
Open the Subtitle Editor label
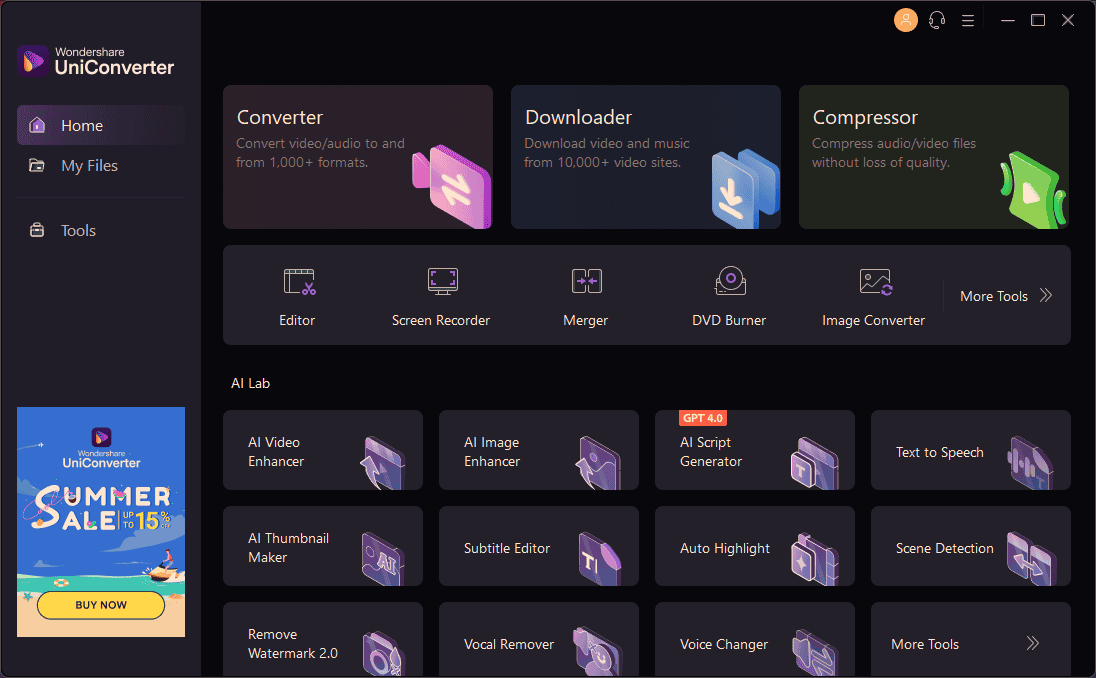click(507, 549)
